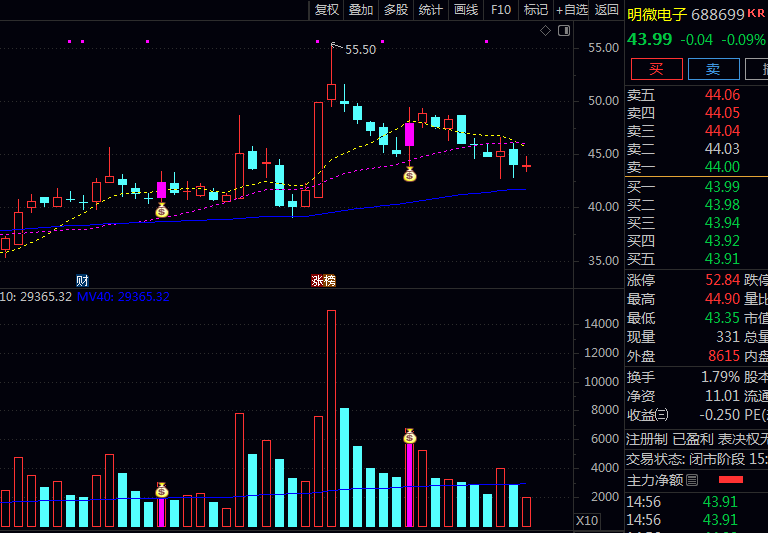
Task: Open the 复权 menu
Action: [327, 10]
